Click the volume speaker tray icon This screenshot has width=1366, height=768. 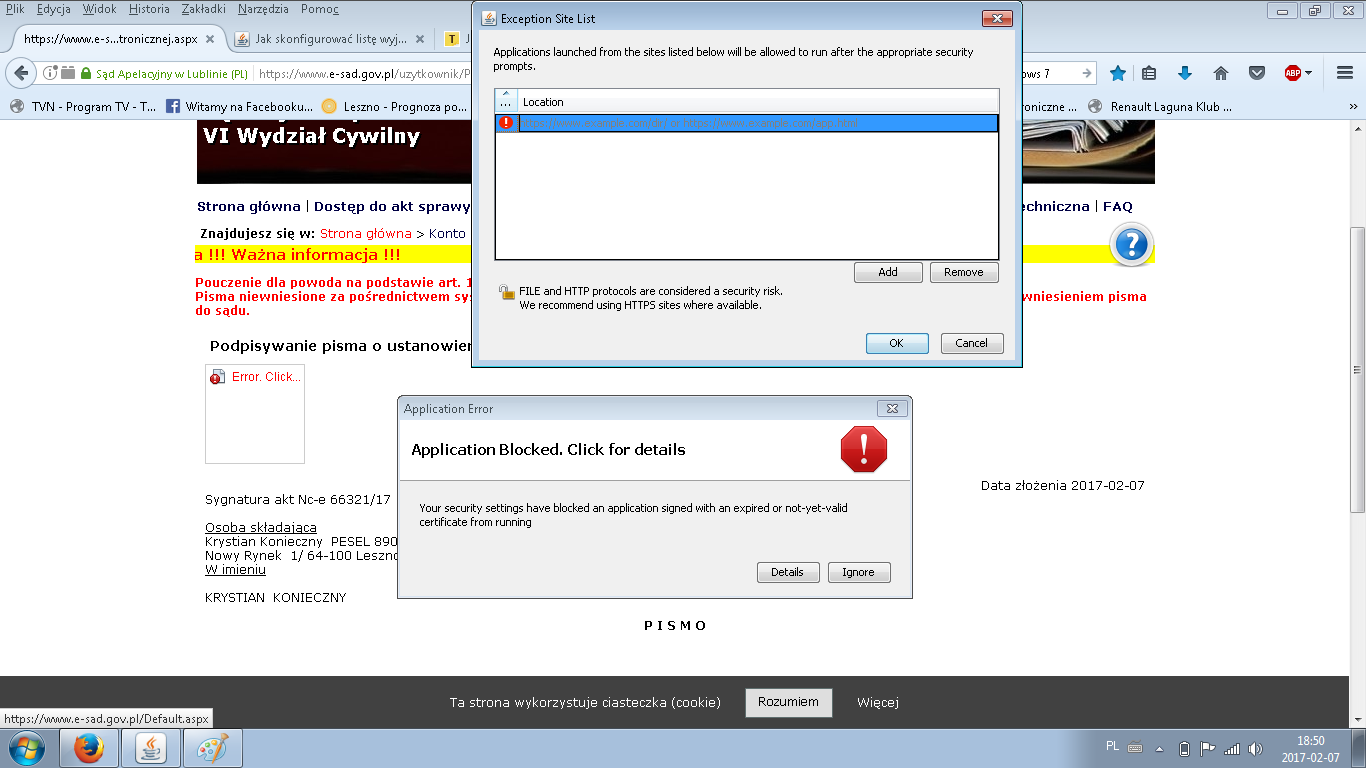(x=1255, y=748)
